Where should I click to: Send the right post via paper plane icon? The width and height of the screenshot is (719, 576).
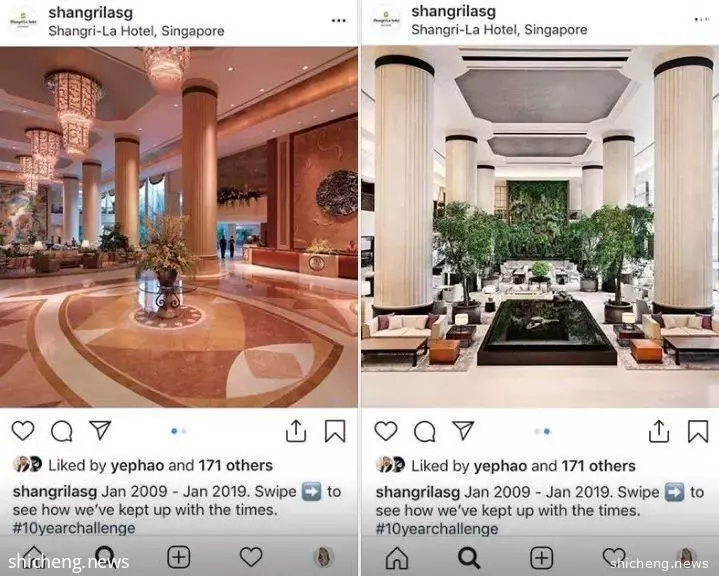pos(463,430)
